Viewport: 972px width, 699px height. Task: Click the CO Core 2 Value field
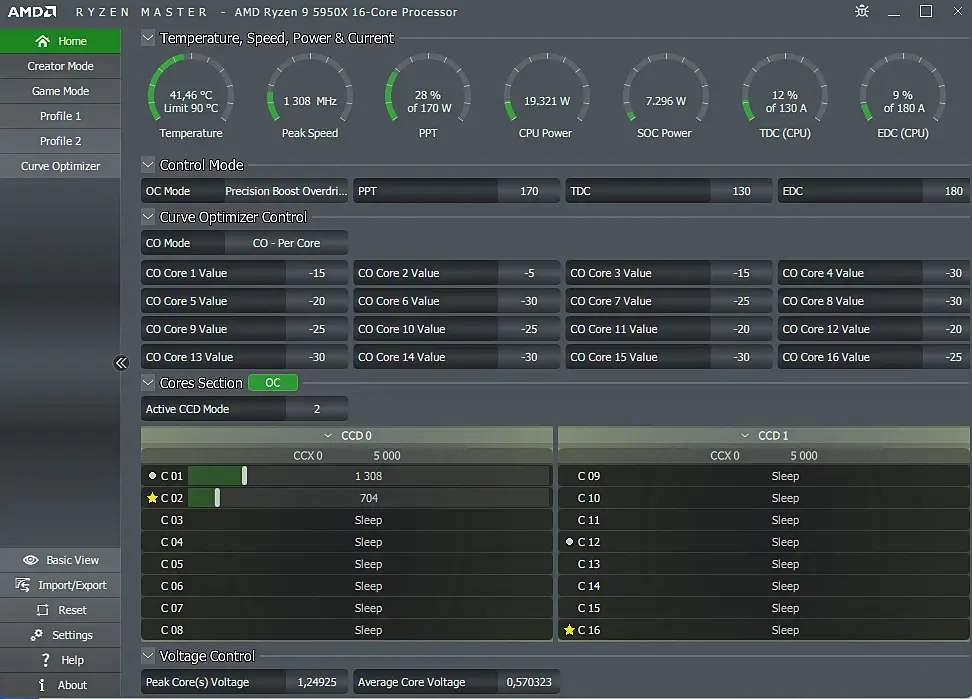pyautogui.click(x=529, y=273)
